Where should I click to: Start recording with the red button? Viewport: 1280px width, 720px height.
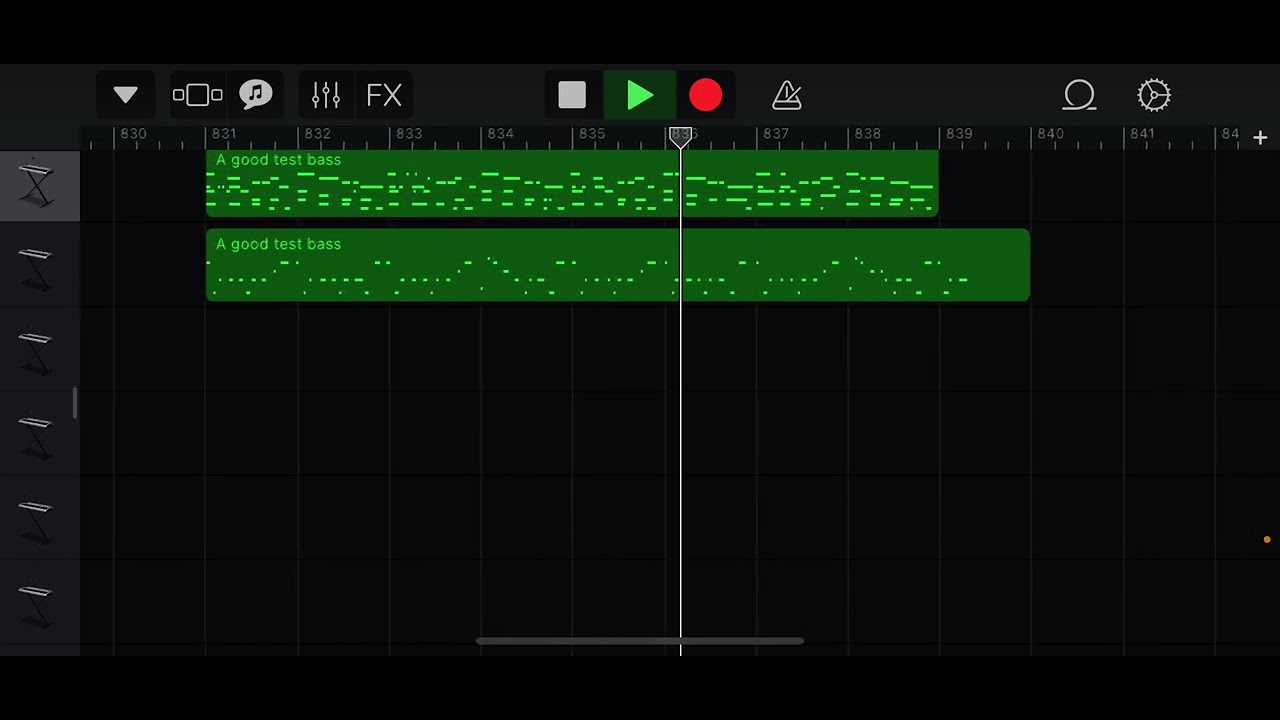[705, 95]
